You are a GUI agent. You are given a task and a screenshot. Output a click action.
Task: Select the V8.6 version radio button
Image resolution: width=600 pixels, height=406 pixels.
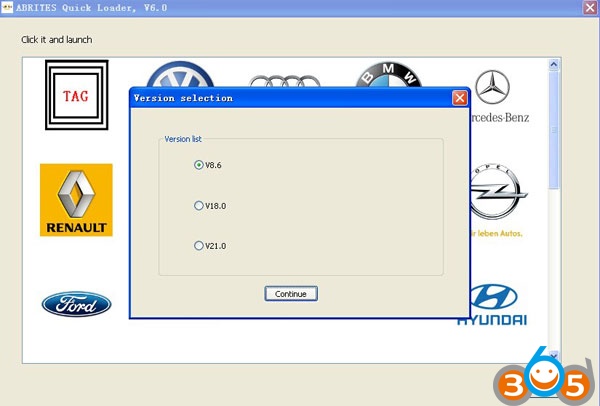click(x=198, y=165)
